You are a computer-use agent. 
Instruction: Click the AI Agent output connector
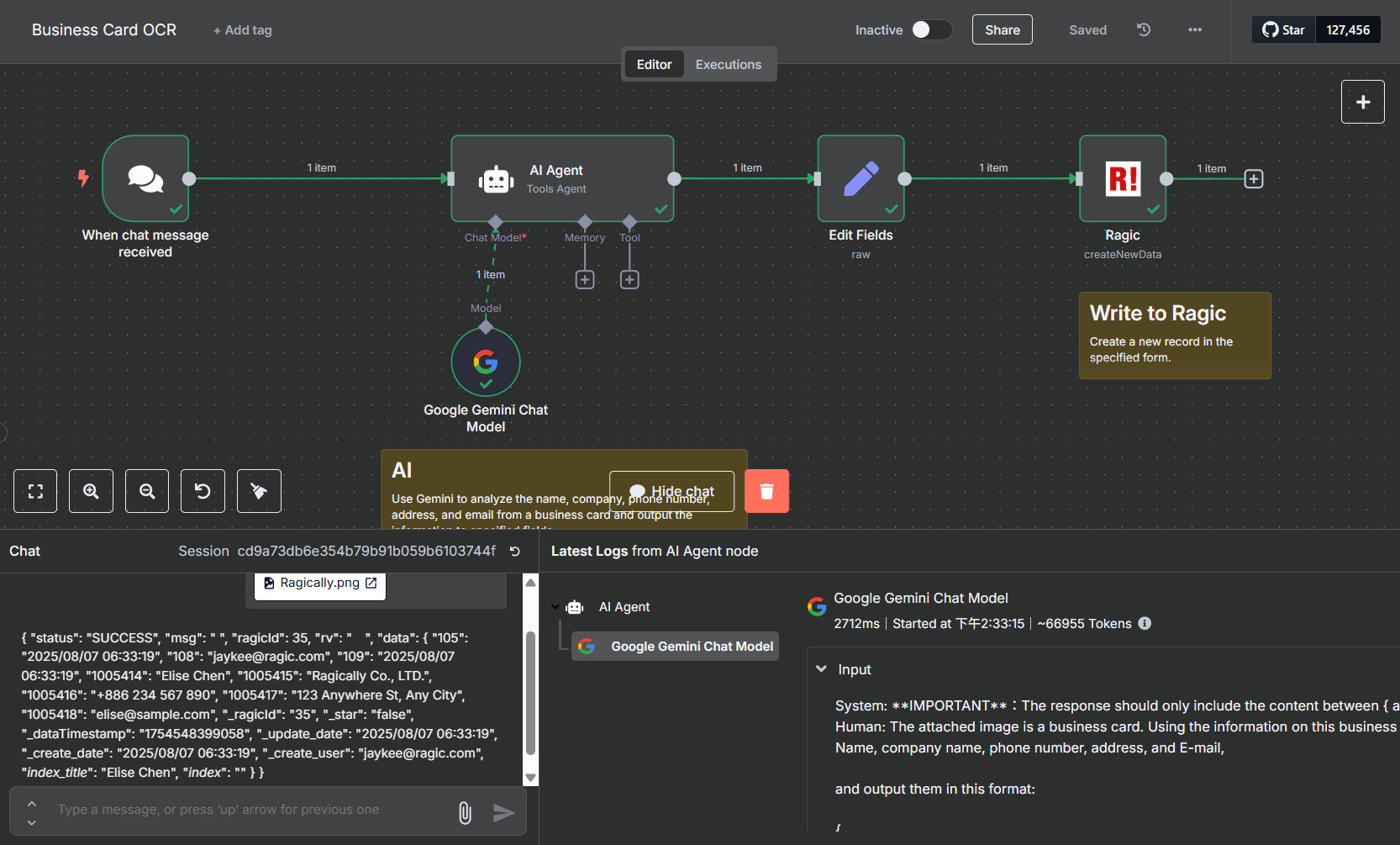coord(674,178)
